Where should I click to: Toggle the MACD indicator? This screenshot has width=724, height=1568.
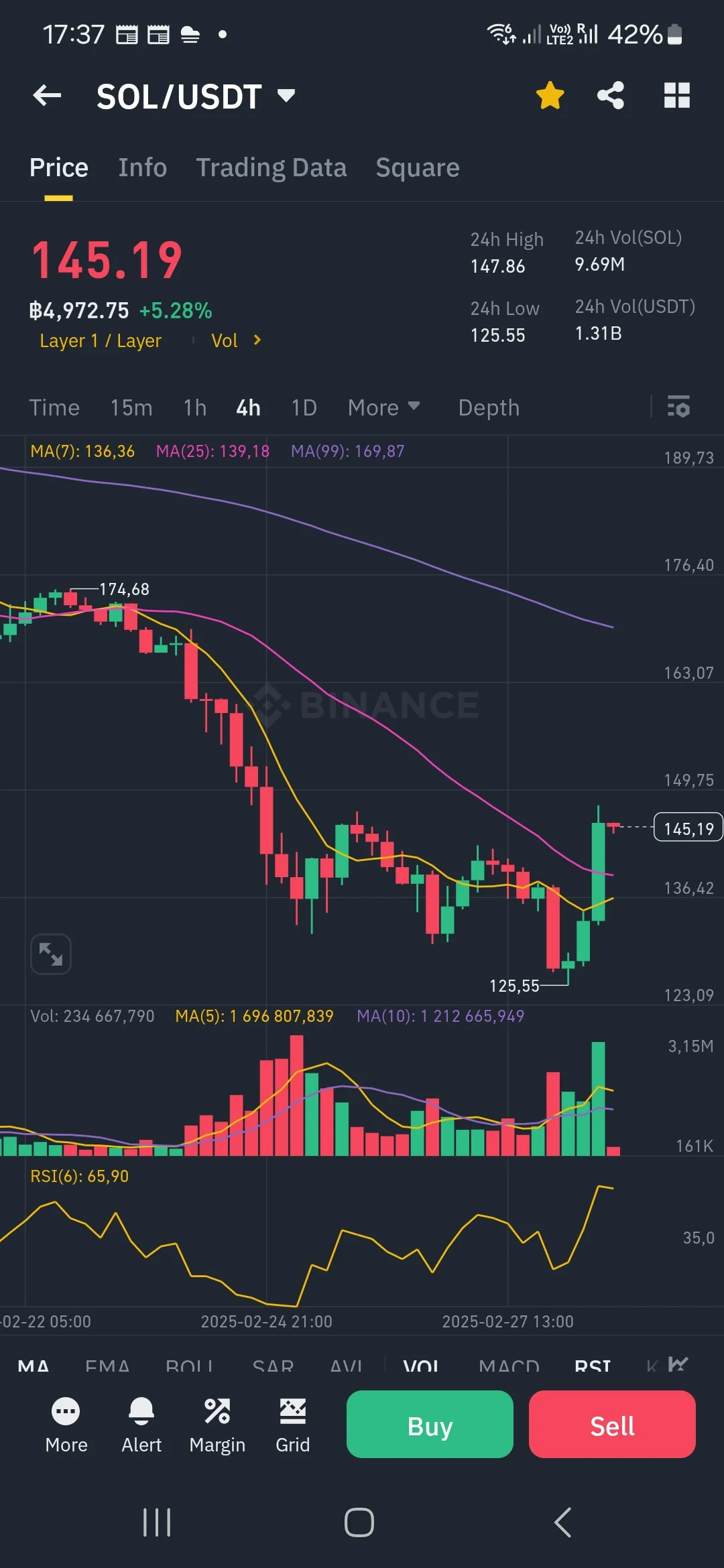[510, 1365]
